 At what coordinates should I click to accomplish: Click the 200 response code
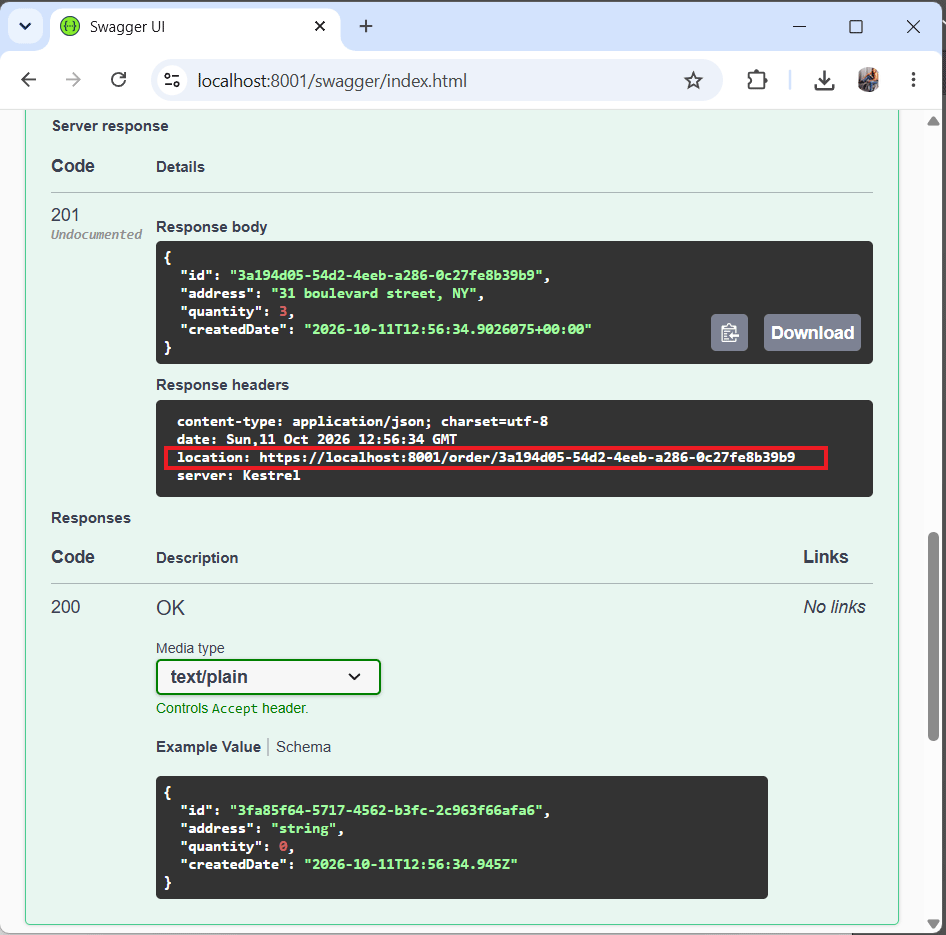pos(65,607)
